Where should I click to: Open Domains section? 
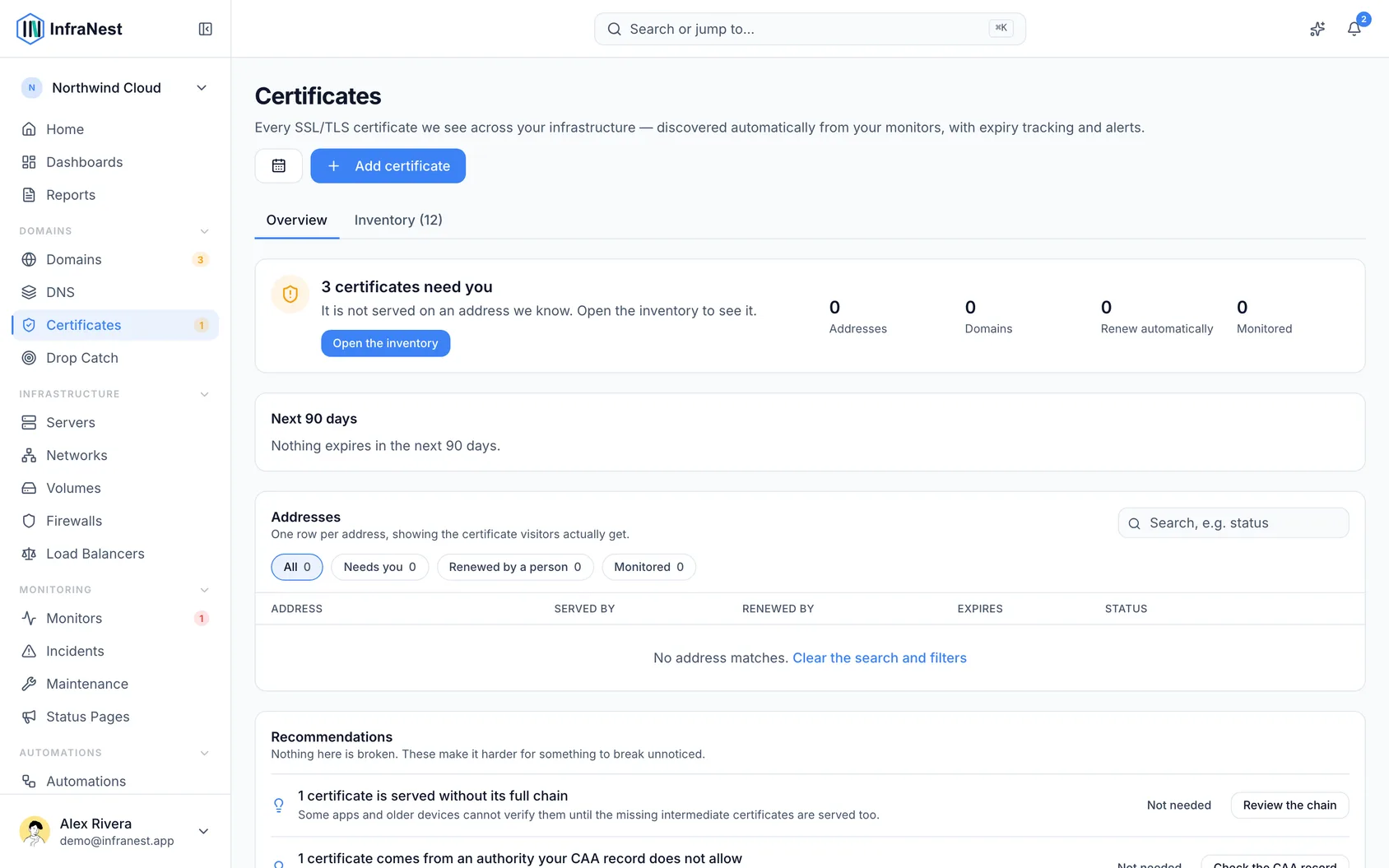pyautogui.click(x=115, y=259)
